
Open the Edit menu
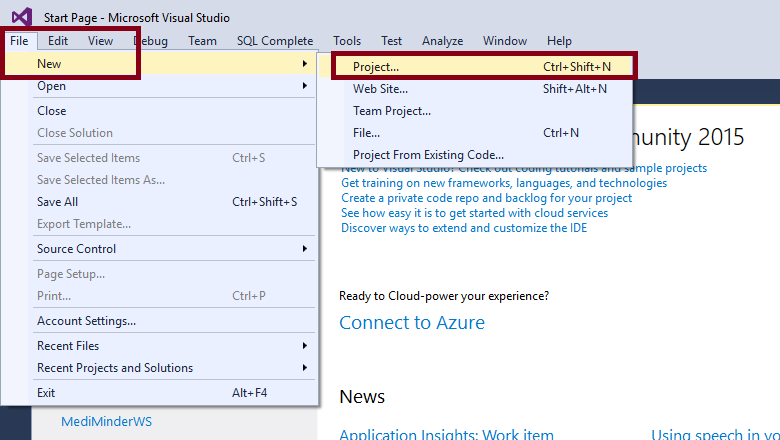click(x=58, y=41)
